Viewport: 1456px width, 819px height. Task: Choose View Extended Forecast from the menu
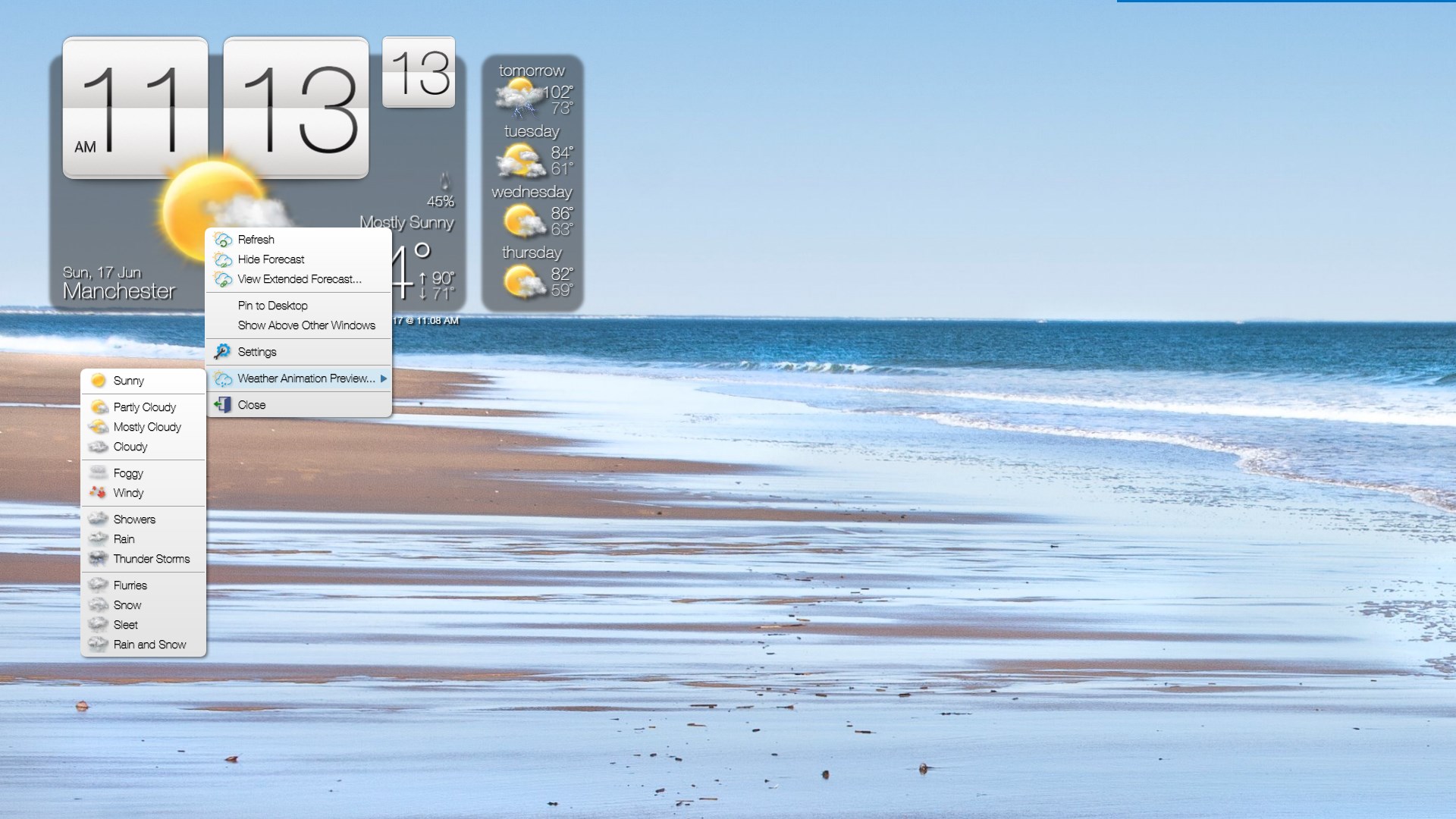[299, 279]
